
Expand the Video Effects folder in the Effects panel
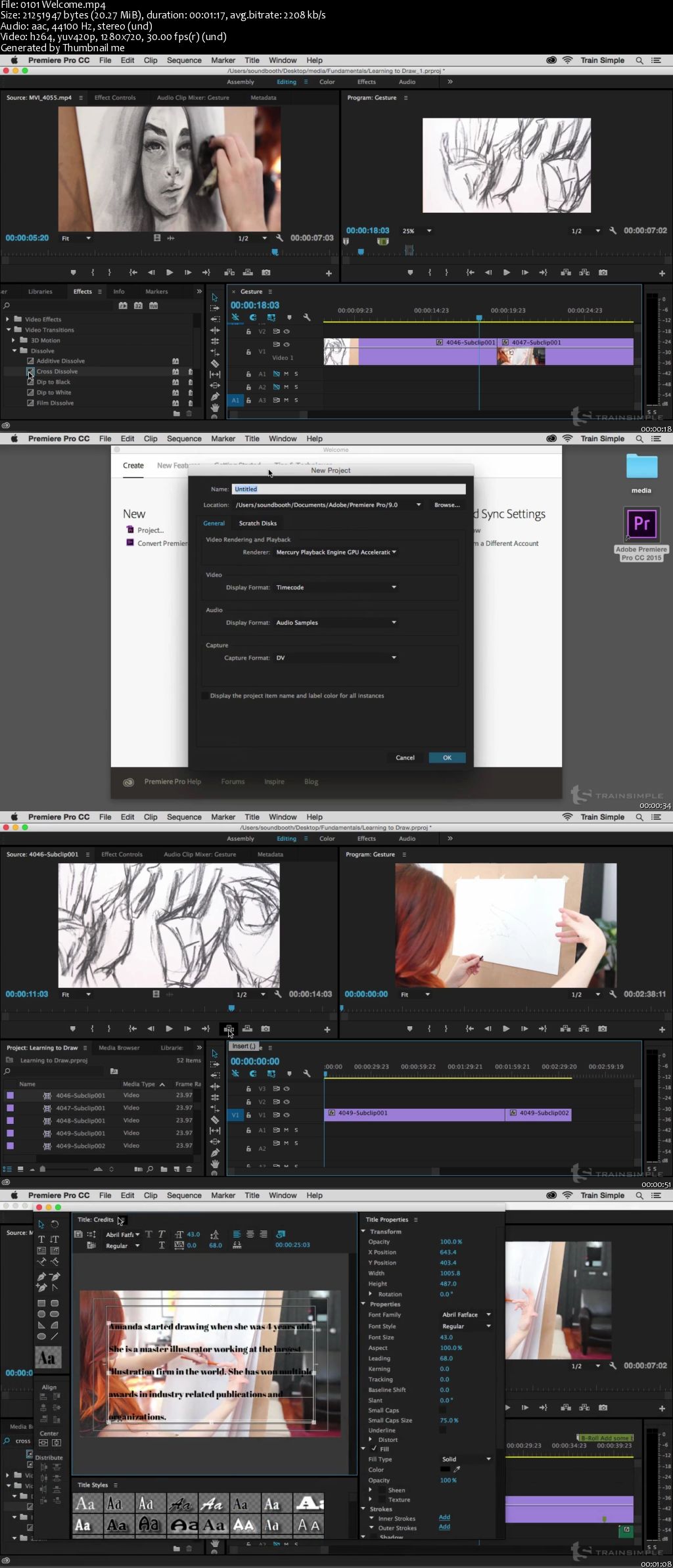click(8, 319)
